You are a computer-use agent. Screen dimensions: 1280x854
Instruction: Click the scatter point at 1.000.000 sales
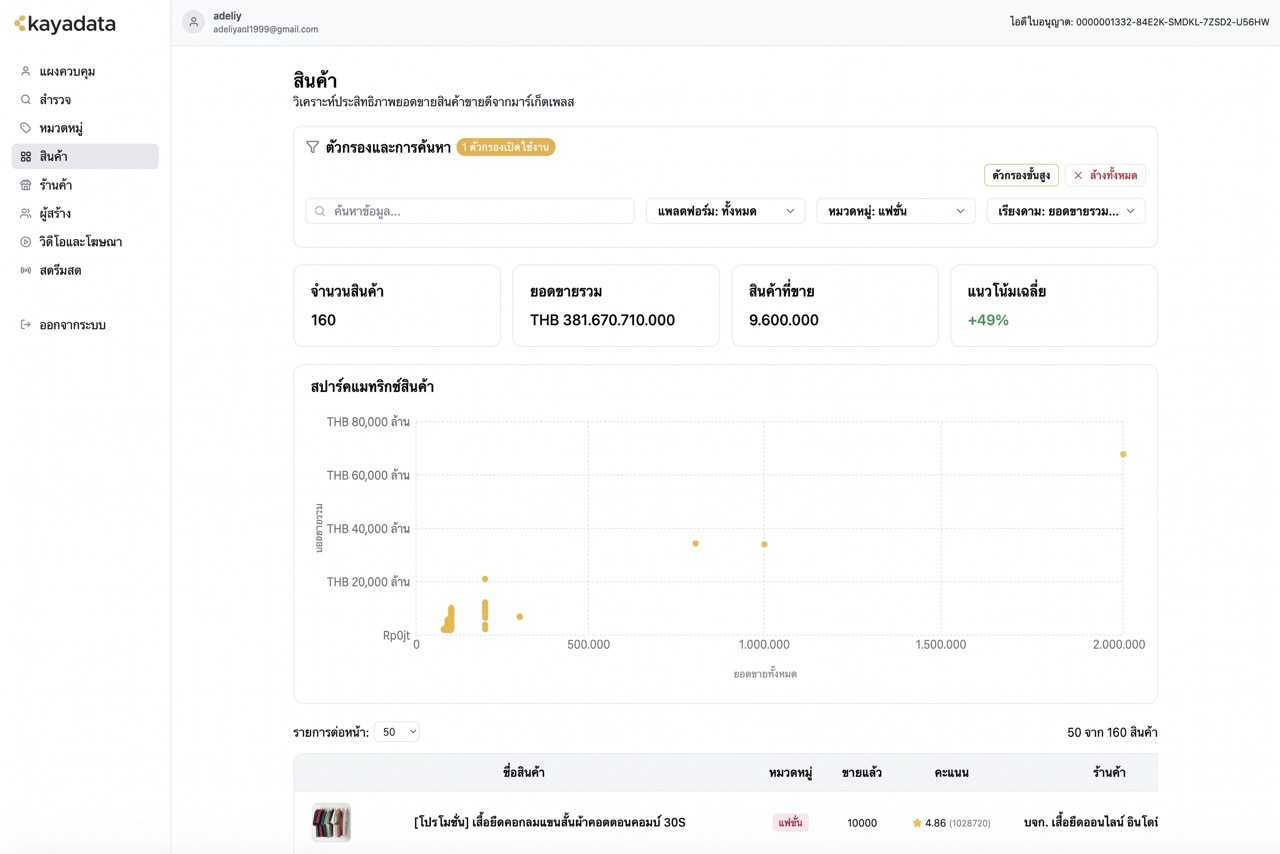tap(764, 544)
